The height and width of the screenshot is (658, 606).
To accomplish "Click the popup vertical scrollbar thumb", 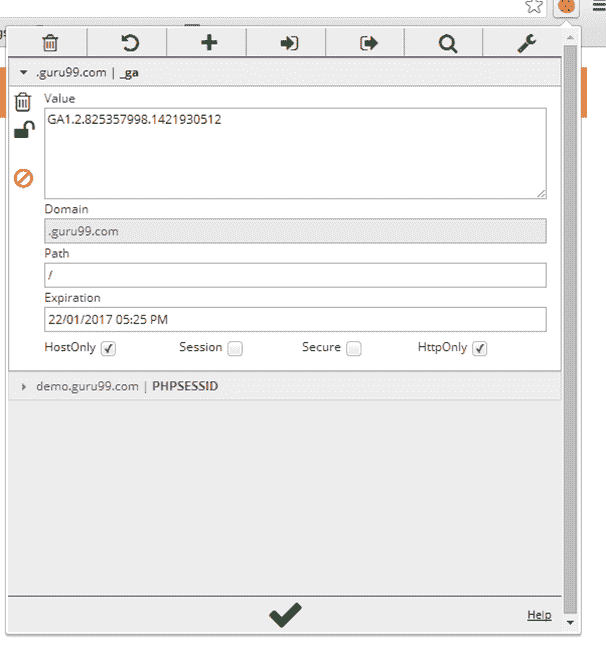I will pos(570,329).
